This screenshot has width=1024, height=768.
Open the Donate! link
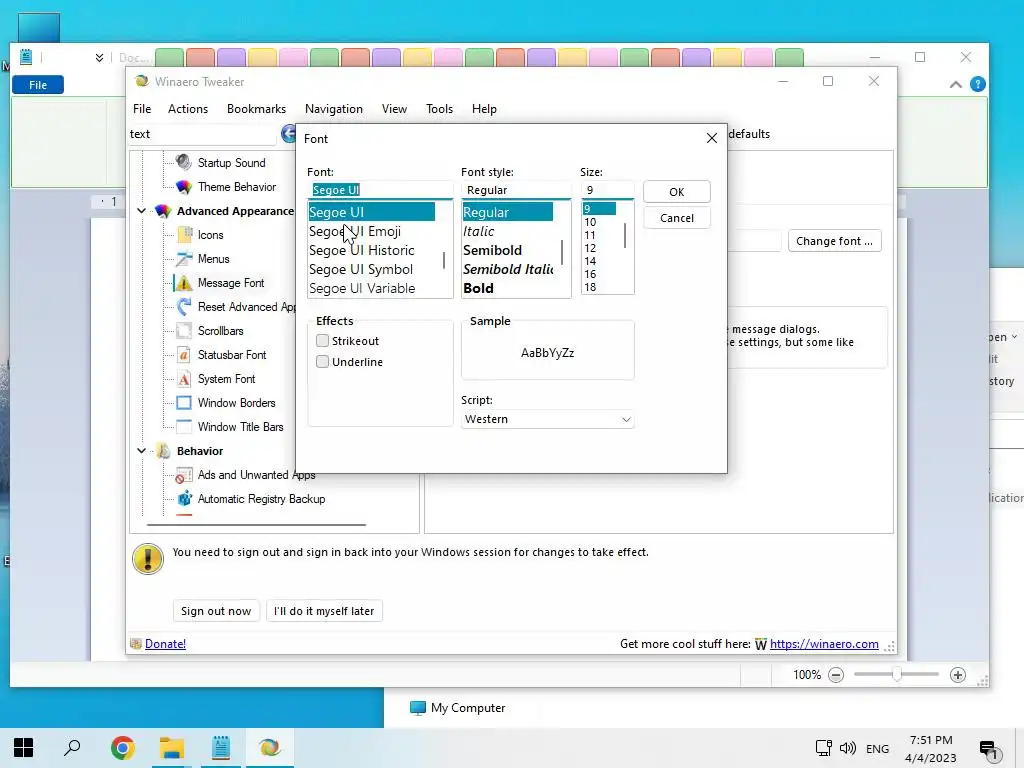pyautogui.click(x=165, y=644)
